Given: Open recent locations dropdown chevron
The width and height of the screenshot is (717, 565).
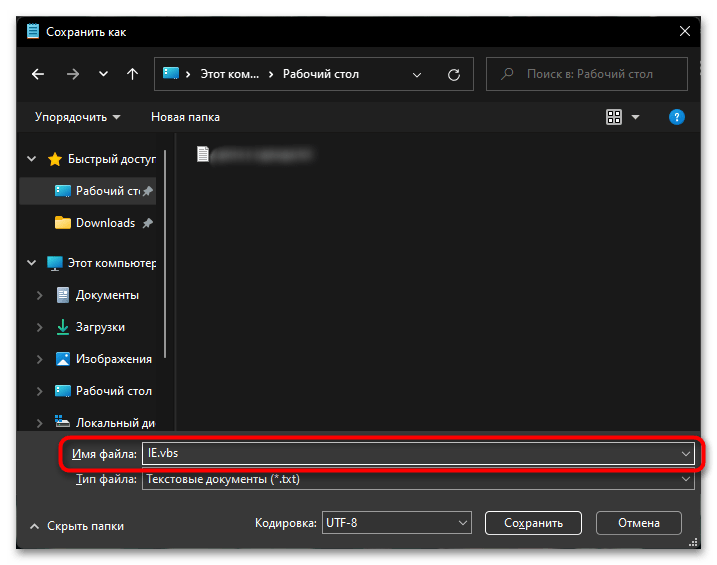Looking at the screenshot, I should coord(103,74).
